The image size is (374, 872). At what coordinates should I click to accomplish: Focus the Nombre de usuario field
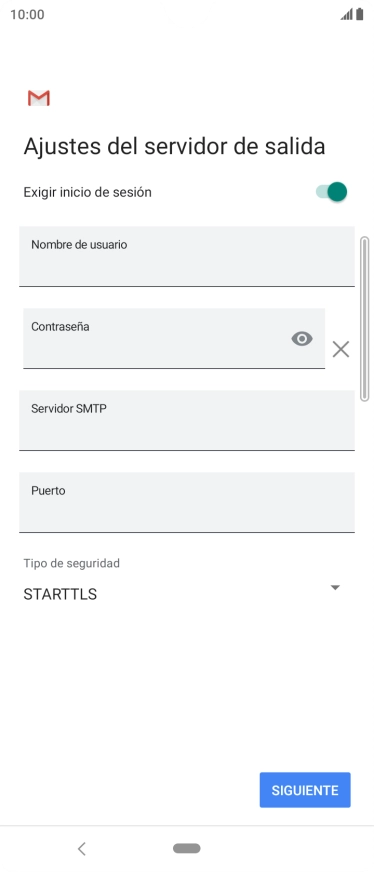click(187, 256)
